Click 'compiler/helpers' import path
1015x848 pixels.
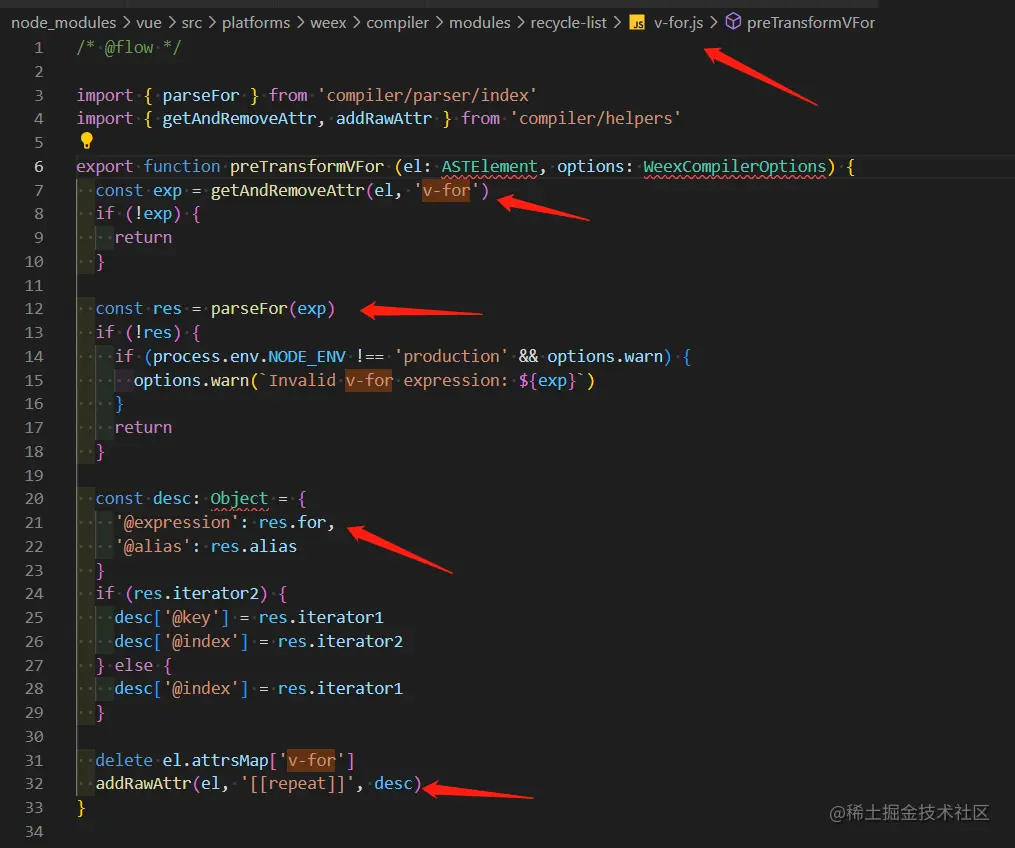596,118
